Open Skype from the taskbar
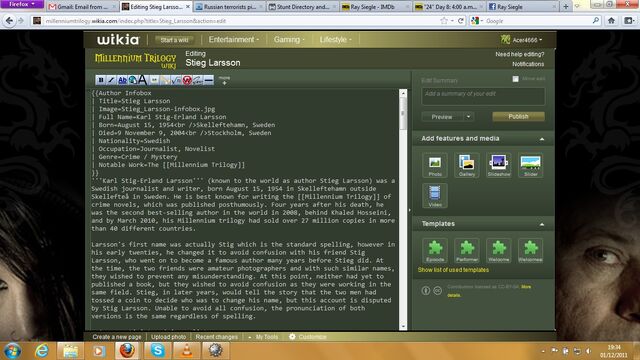 point(157,351)
